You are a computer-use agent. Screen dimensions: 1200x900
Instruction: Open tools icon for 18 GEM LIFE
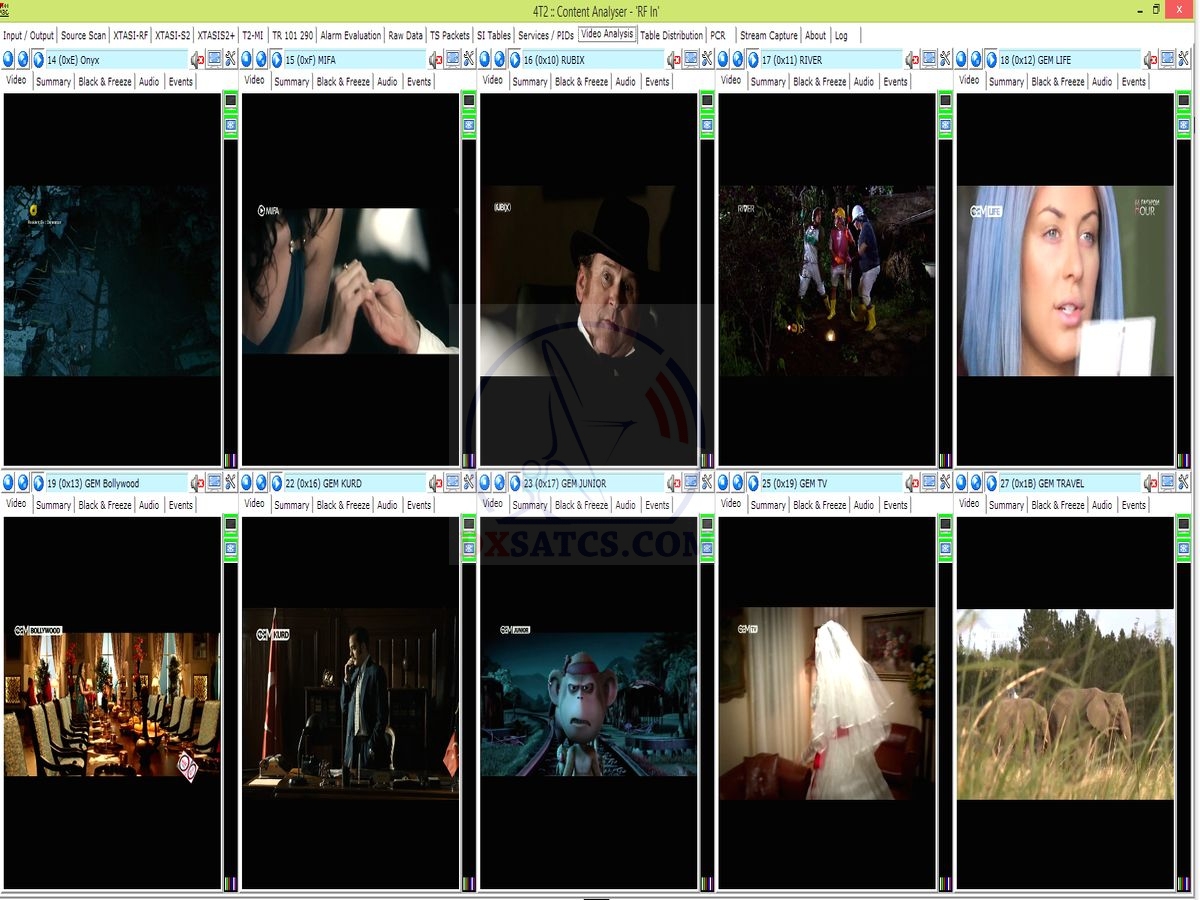coord(1183,60)
